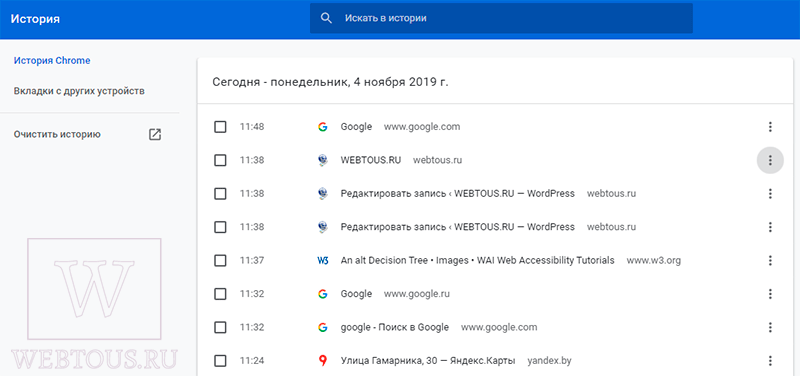Screen dimensions: 800x376
Task: Click the www.w3.org domain text
Action: [654, 261]
